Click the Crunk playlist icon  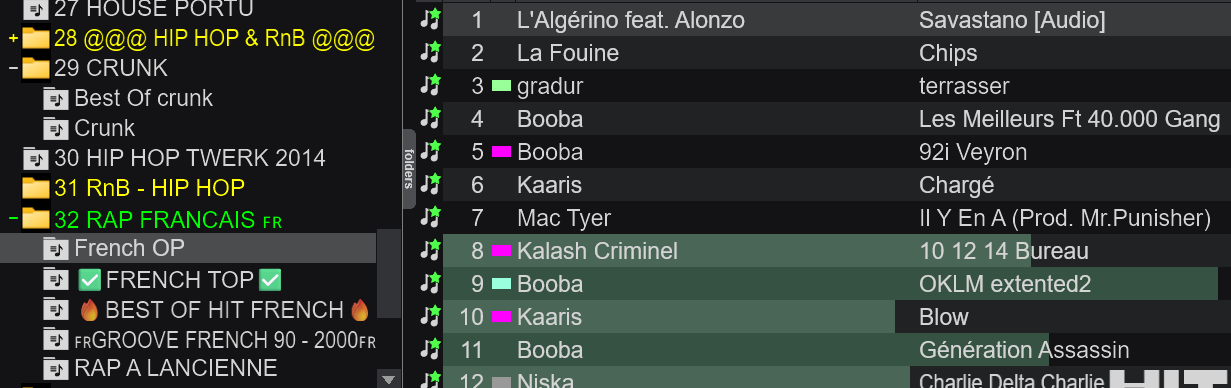[x=55, y=128]
